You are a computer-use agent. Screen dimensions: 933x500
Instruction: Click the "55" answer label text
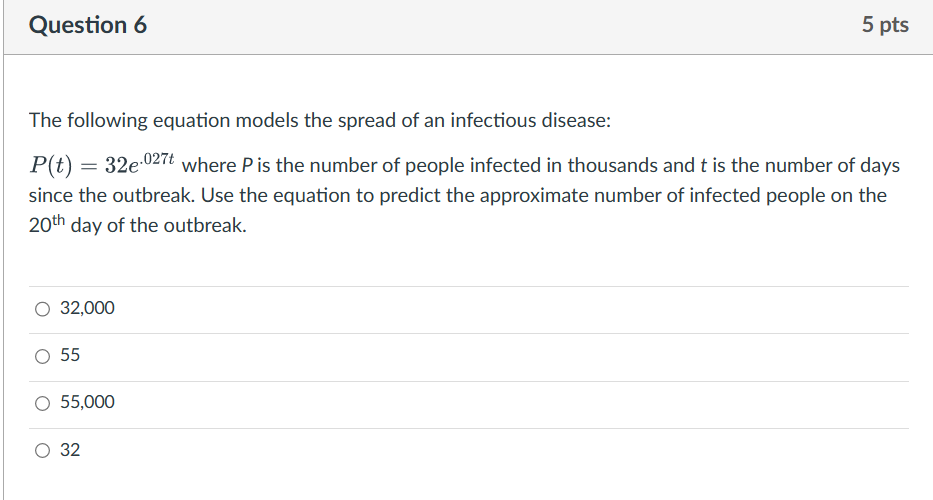(70, 355)
